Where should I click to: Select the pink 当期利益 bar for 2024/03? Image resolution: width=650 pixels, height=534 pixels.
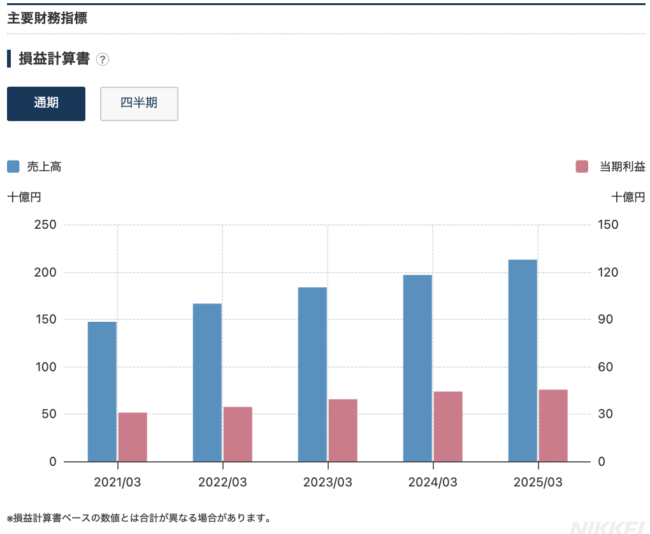[448, 426]
